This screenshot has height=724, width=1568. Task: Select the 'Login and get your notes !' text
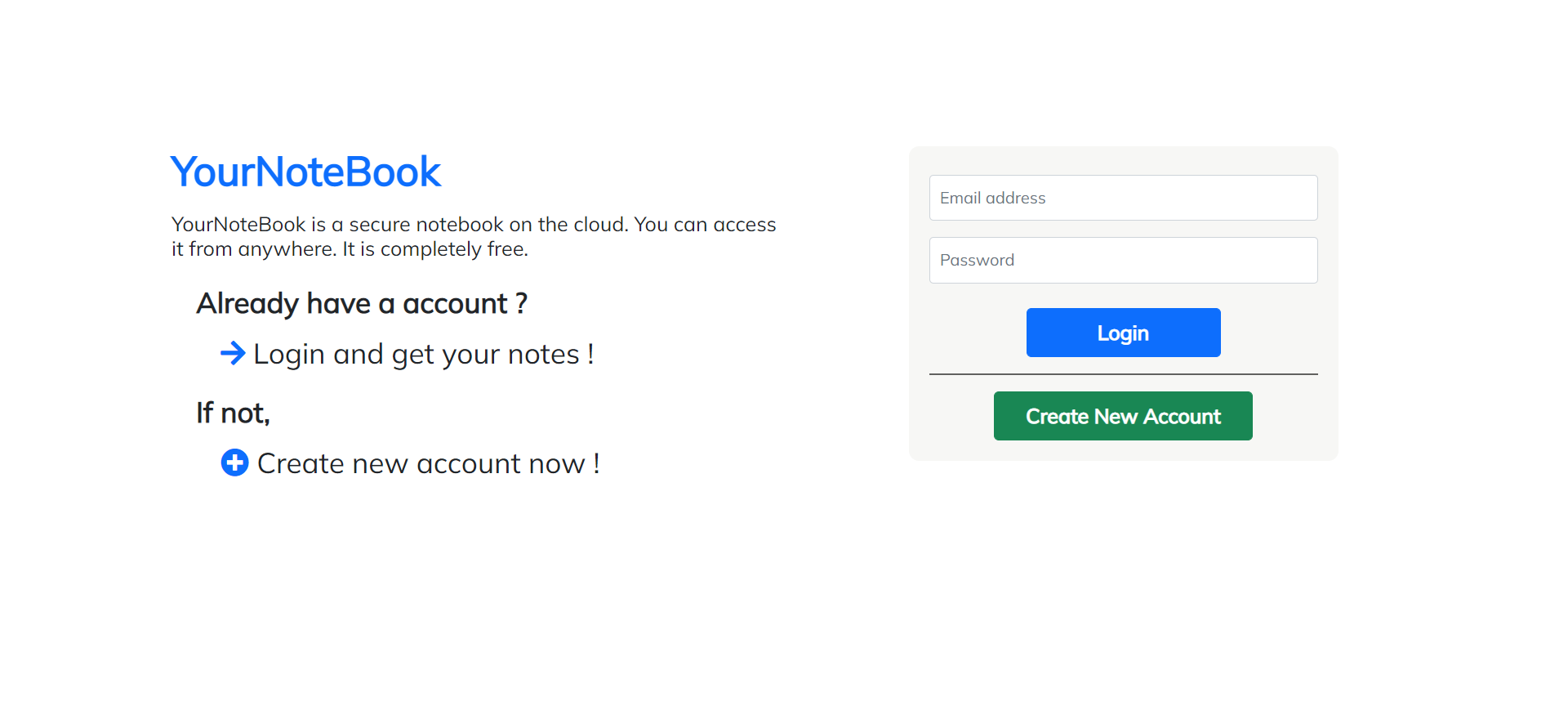423,355
